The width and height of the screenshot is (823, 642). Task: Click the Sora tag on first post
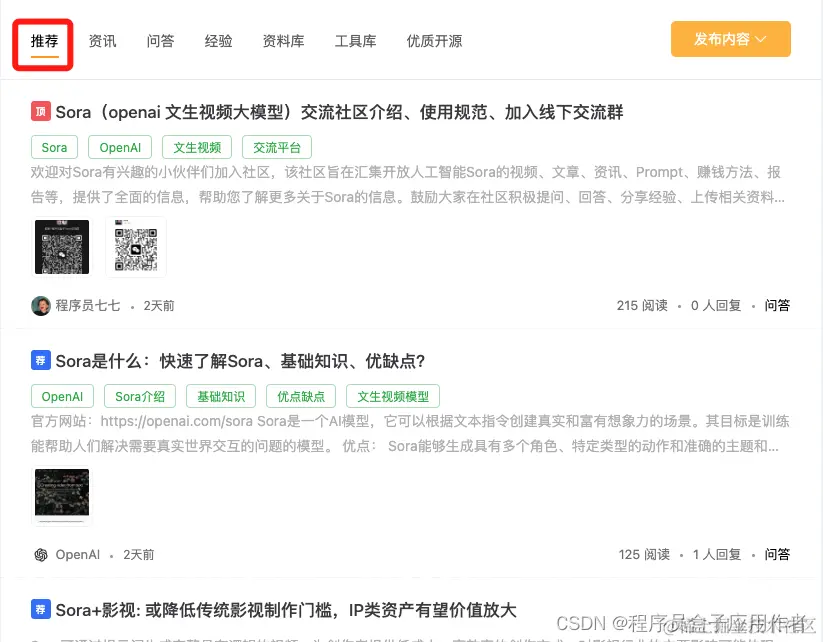tap(54, 148)
